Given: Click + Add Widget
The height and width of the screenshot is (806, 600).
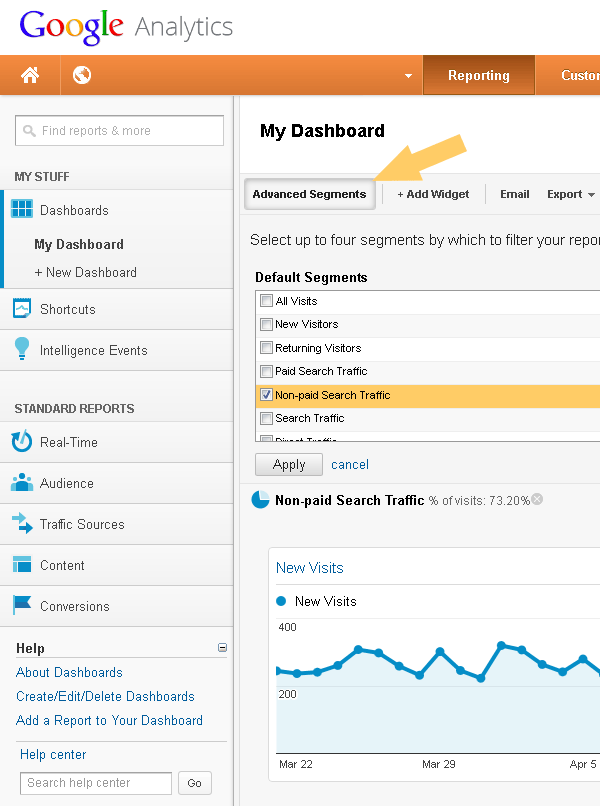Looking at the screenshot, I should coord(433,194).
